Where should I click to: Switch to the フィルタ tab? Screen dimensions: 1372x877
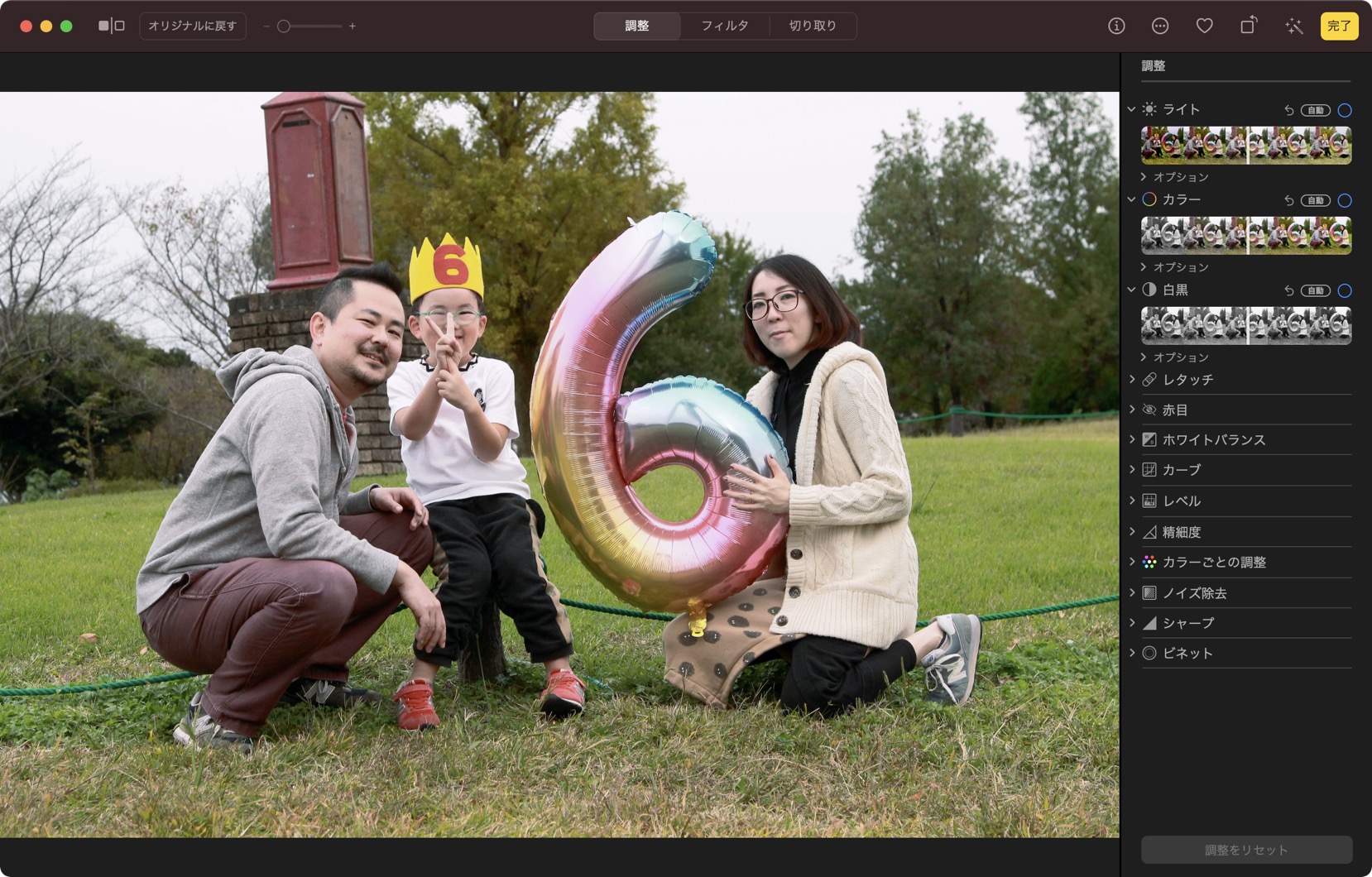(x=724, y=26)
